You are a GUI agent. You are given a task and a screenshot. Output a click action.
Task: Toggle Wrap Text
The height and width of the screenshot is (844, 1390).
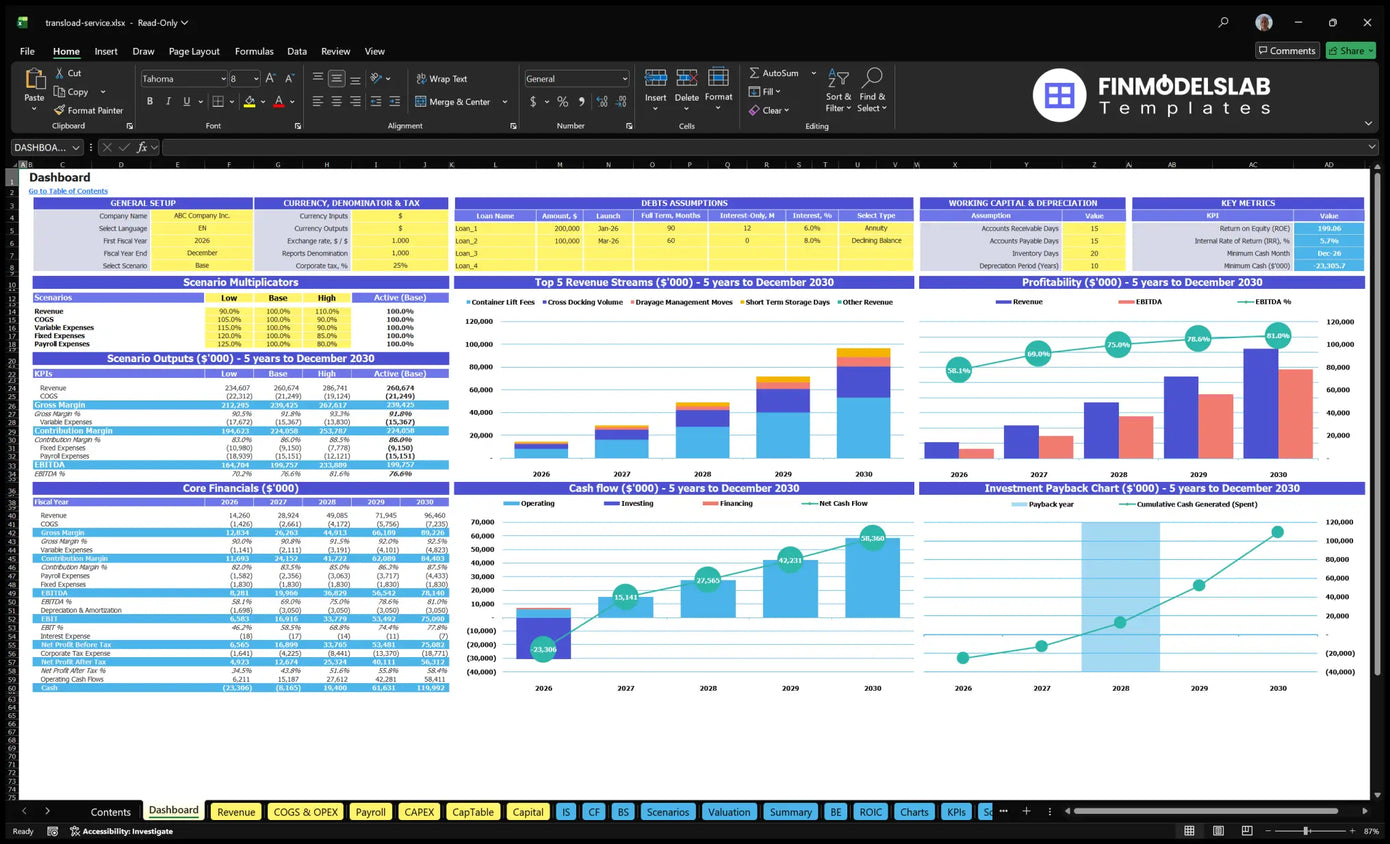[441, 78]
